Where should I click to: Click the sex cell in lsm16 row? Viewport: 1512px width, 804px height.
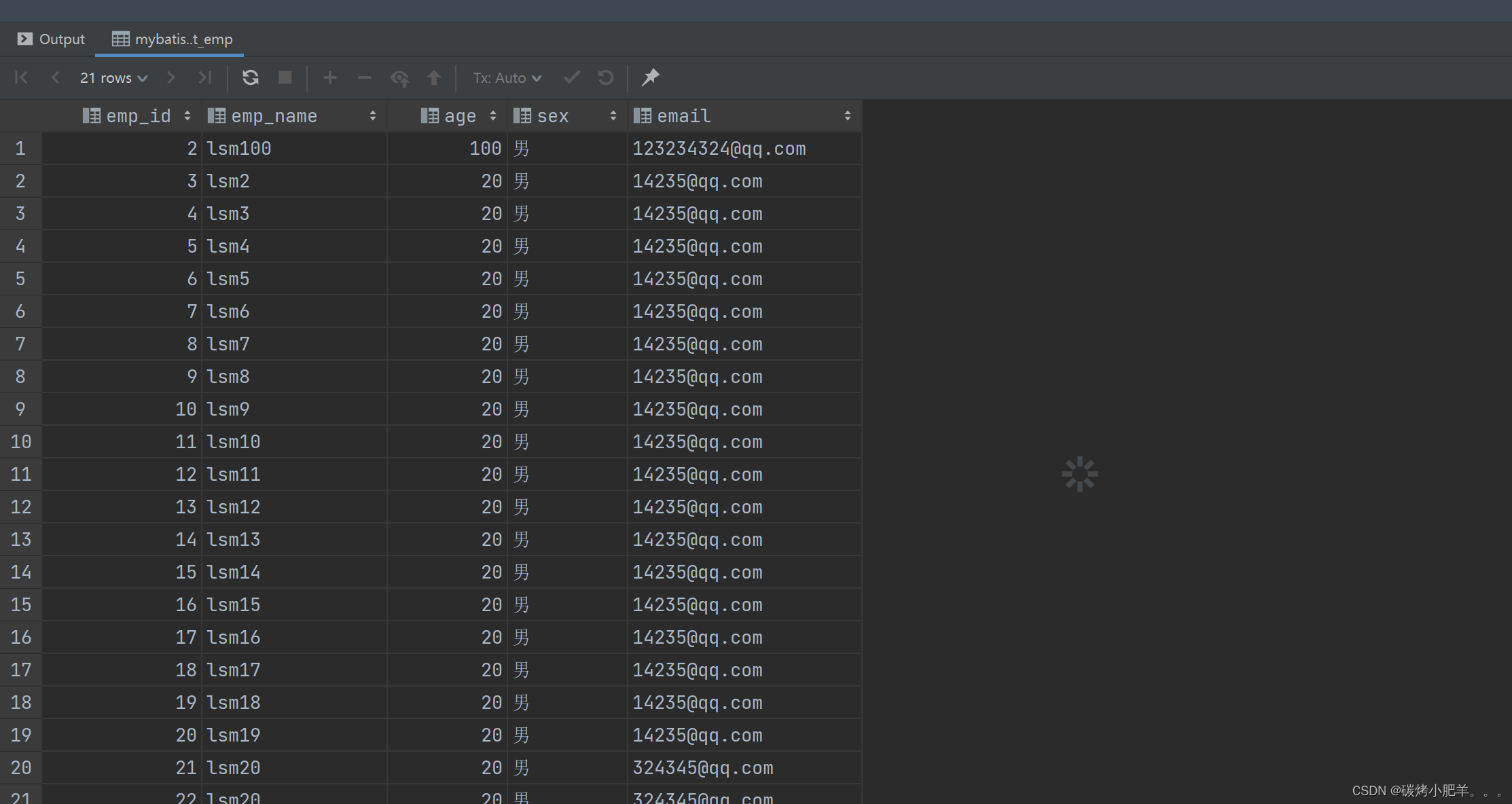(x=568, y=638)
